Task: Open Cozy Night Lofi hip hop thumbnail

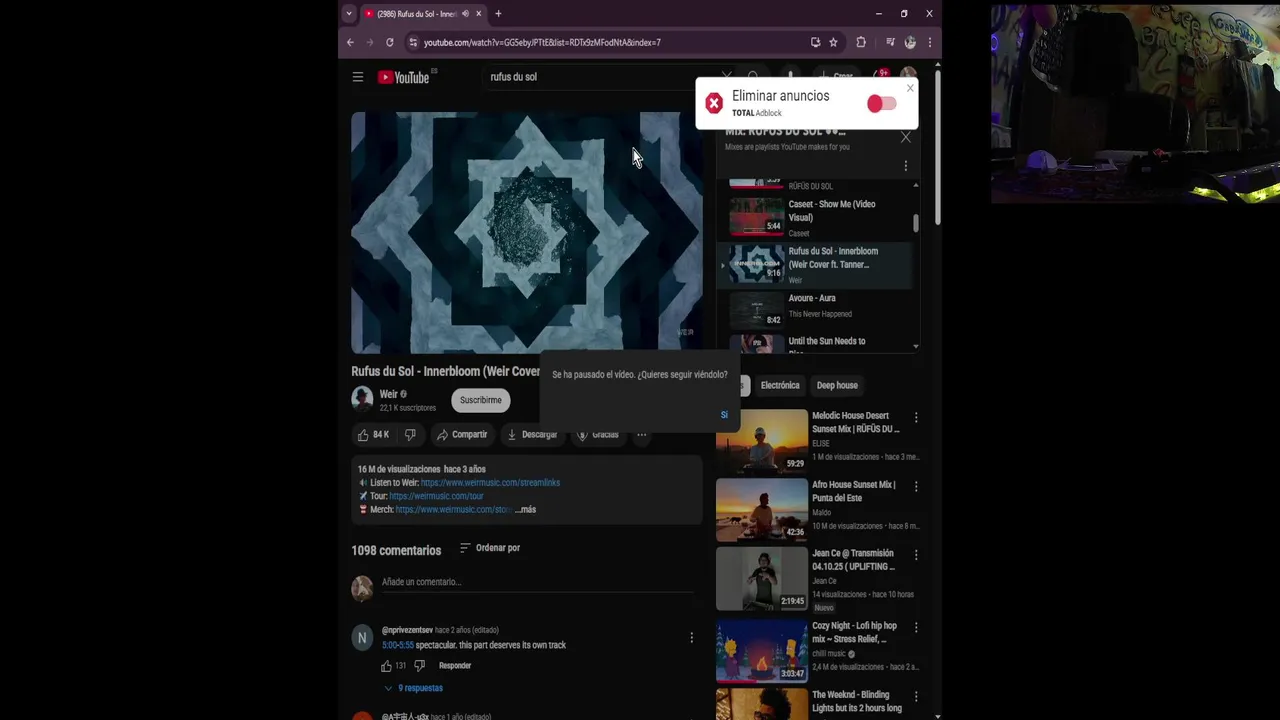Action: 761,651
